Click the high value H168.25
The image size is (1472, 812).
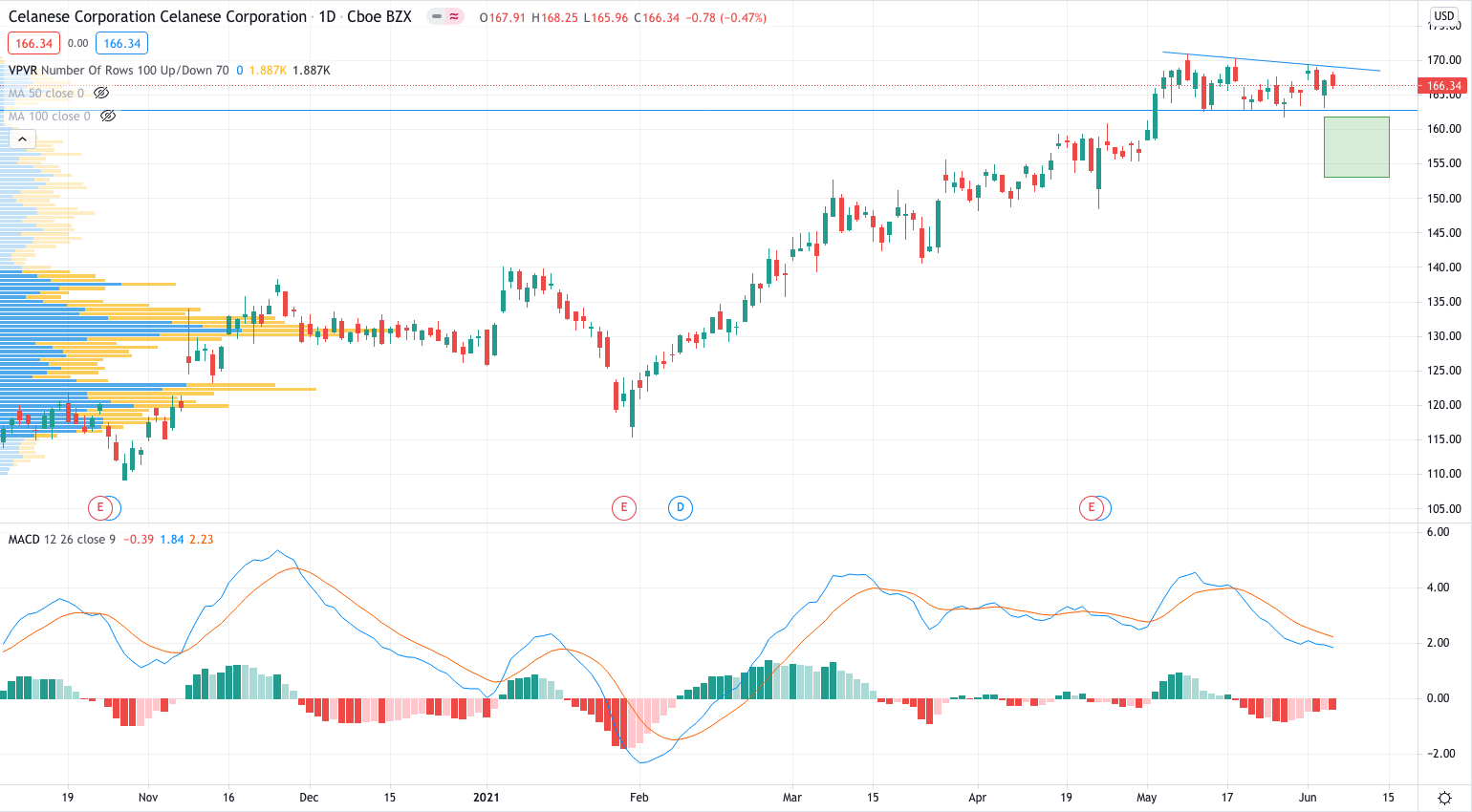pyautogui.click(x=554, y=17)
